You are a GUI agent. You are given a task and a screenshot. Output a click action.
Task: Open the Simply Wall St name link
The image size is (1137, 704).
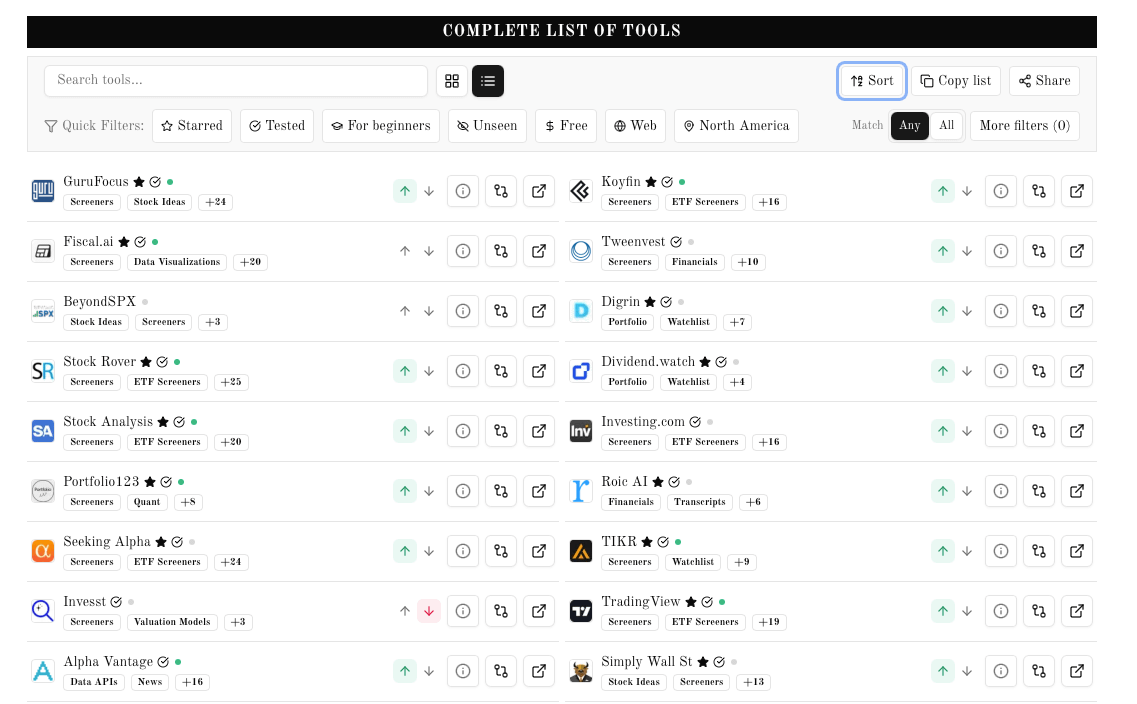coord(647,662)
